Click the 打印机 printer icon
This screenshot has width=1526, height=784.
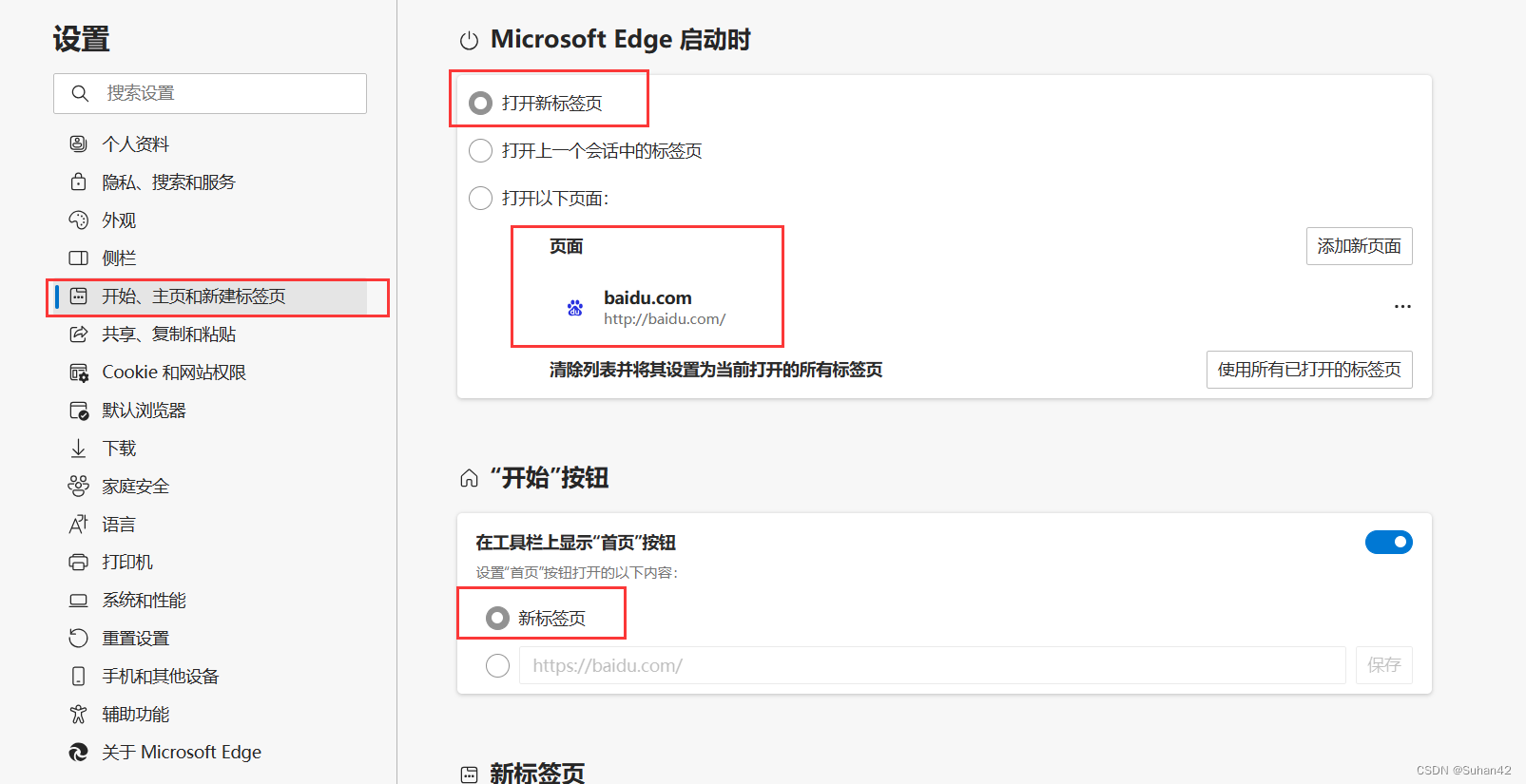click(79, 562)
